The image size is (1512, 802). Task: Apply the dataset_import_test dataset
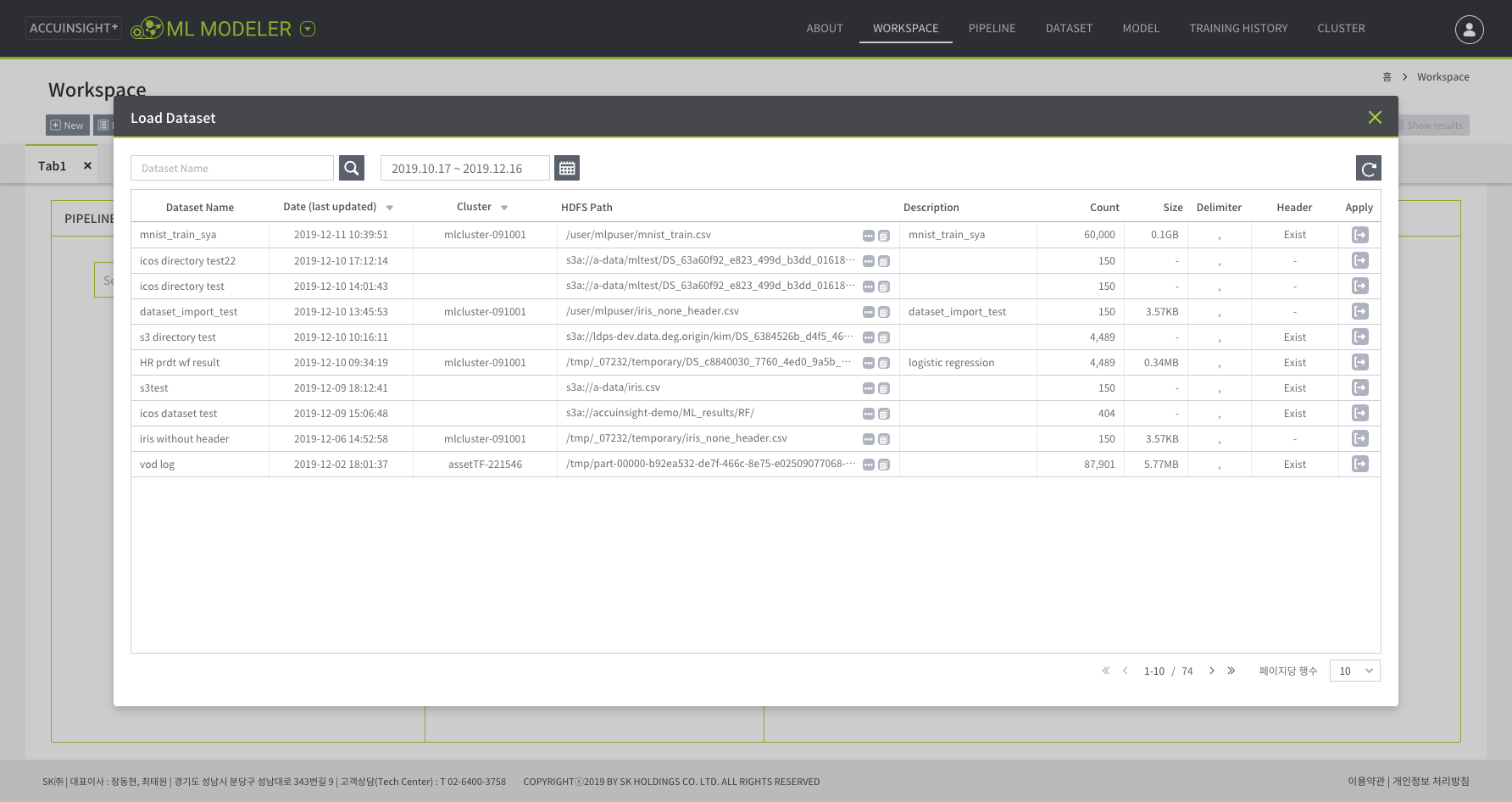[x=1360, y=311]
